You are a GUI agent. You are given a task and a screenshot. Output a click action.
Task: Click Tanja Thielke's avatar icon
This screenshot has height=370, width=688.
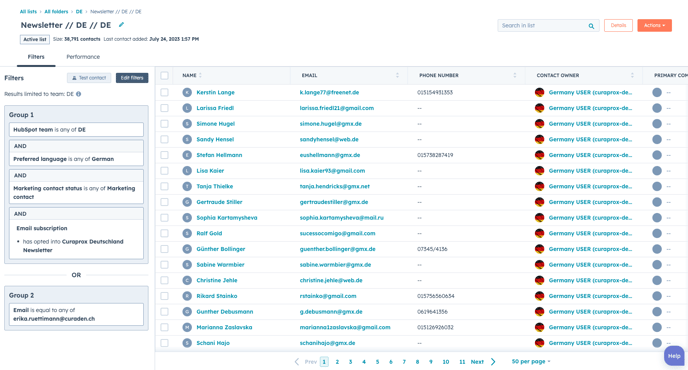tap(187, 187)
